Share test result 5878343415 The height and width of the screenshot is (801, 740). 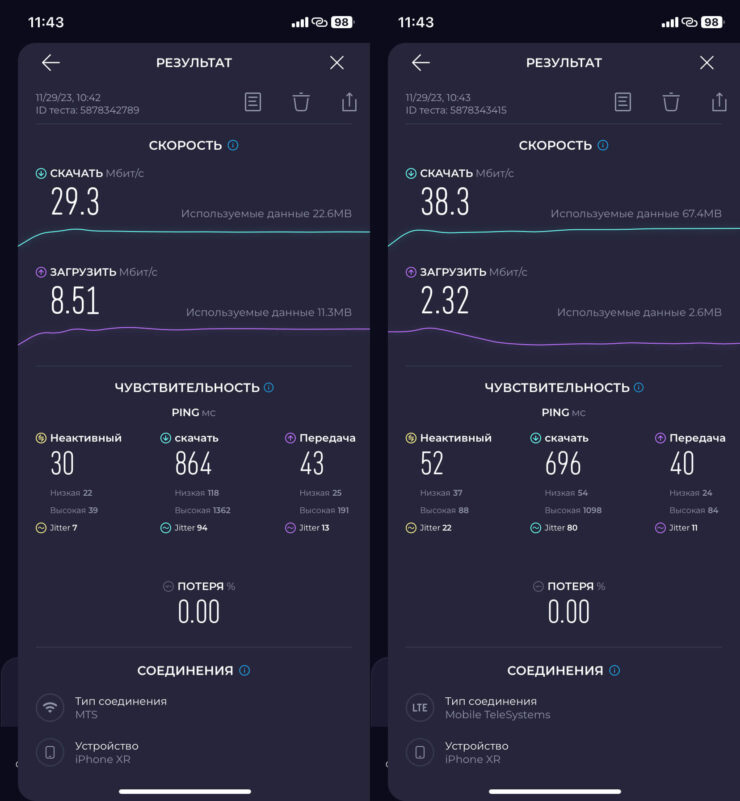click(x=719, y=101)
